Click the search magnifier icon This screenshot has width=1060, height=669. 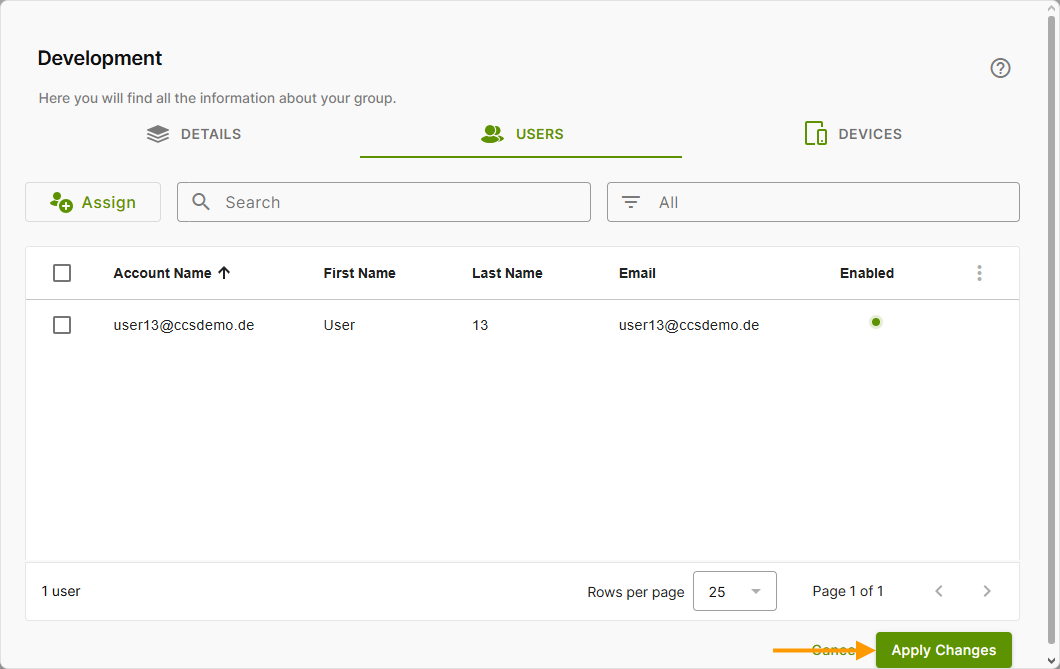[201, 201]
